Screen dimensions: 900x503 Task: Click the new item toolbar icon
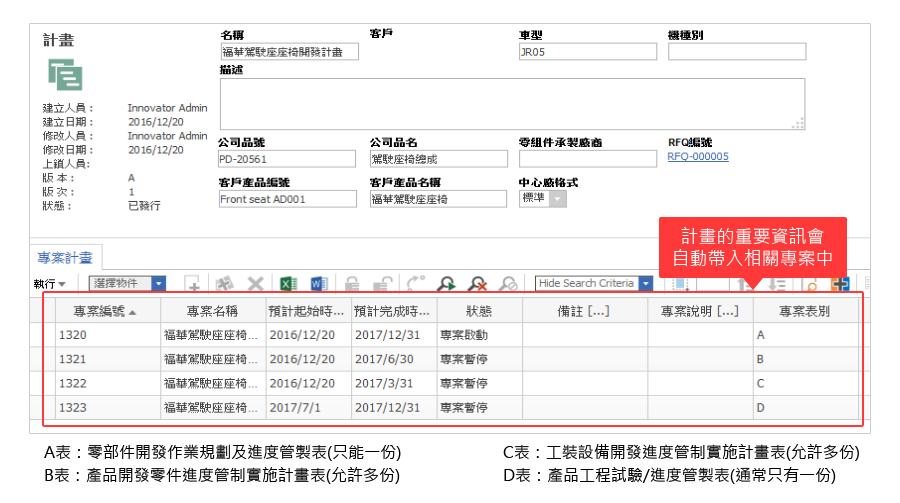tap(193, 284)
